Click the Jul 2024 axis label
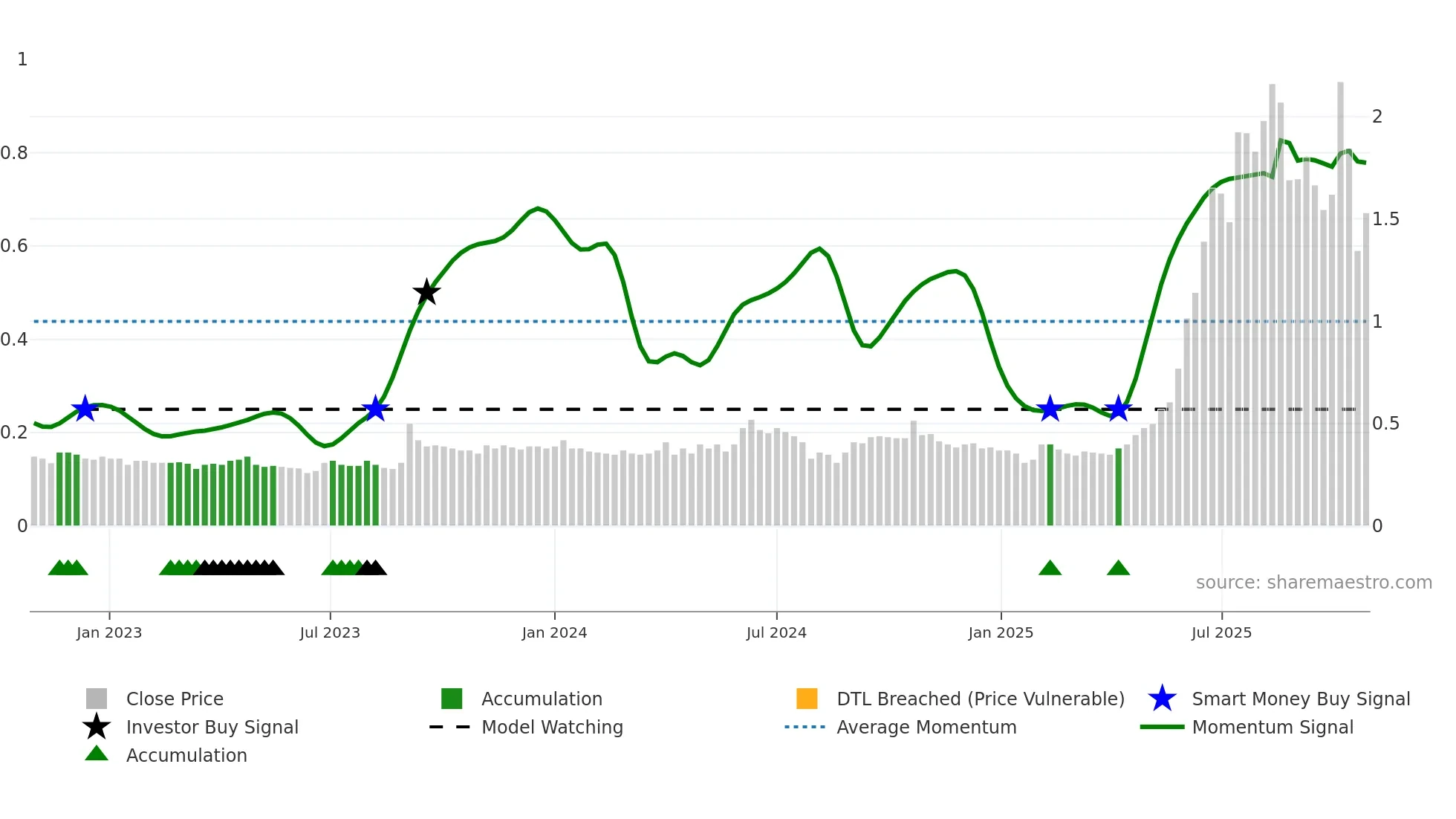 pyautogui.click(x=776, y=632)
